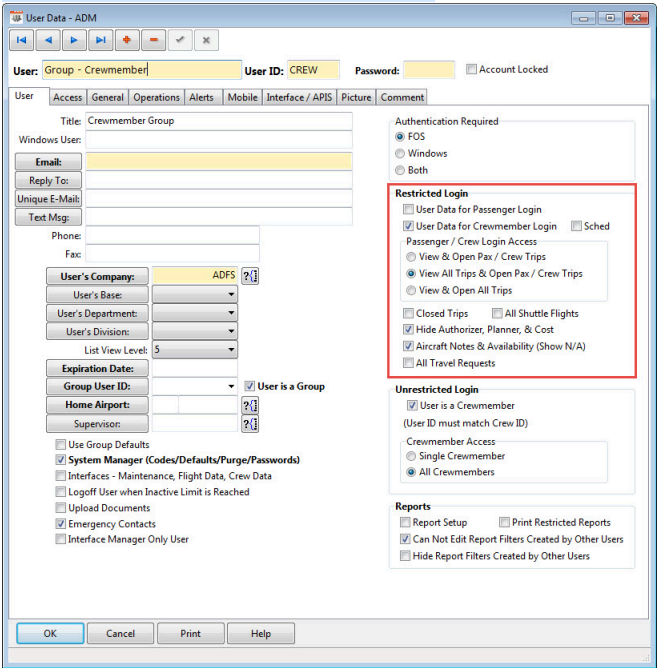This screenshot has width=662, height=668.
Task: Select the Windows authentication radio button
Action: (401, 154)
